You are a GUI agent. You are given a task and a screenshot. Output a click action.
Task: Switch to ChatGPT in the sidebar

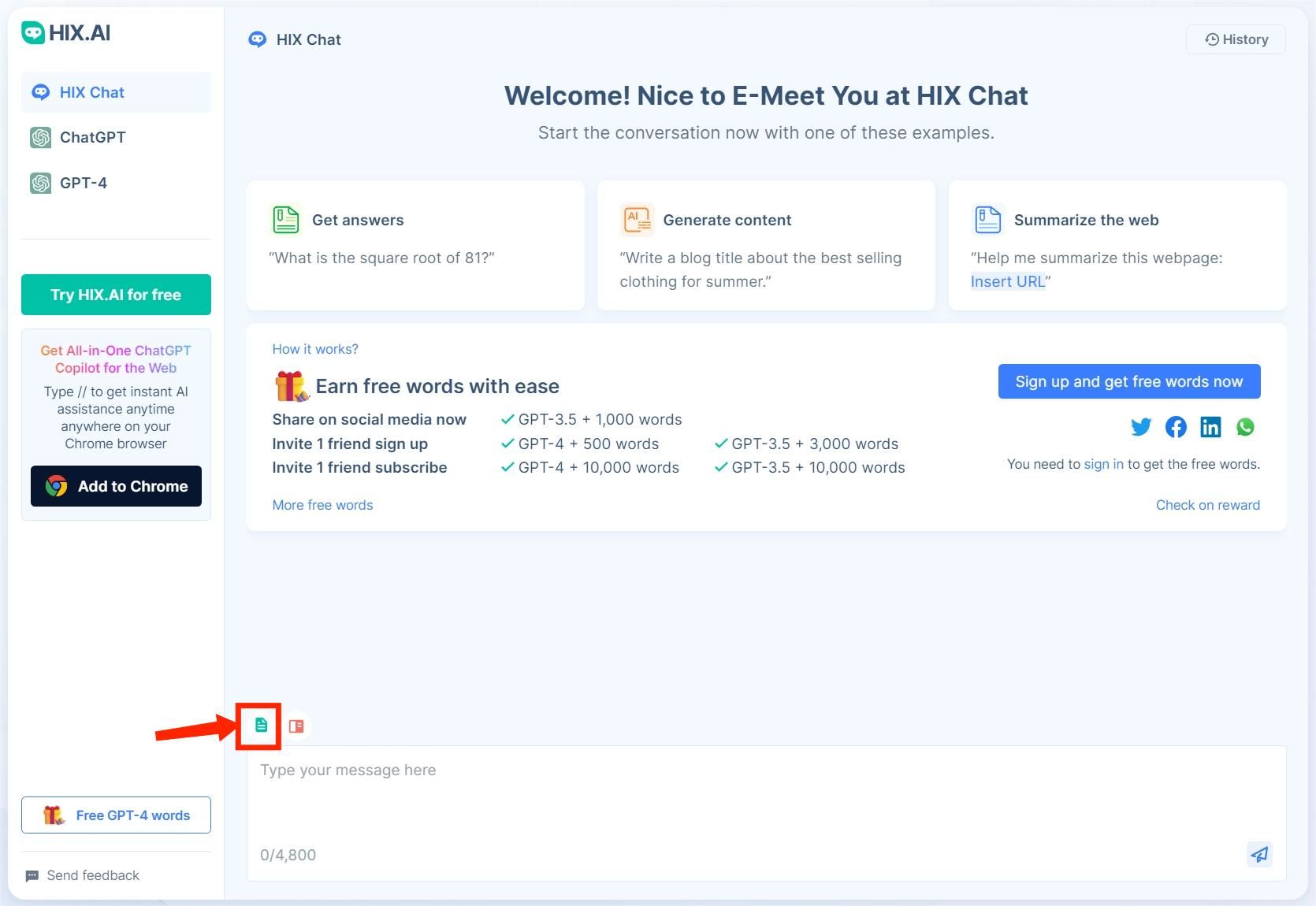(x=116, y=137)
